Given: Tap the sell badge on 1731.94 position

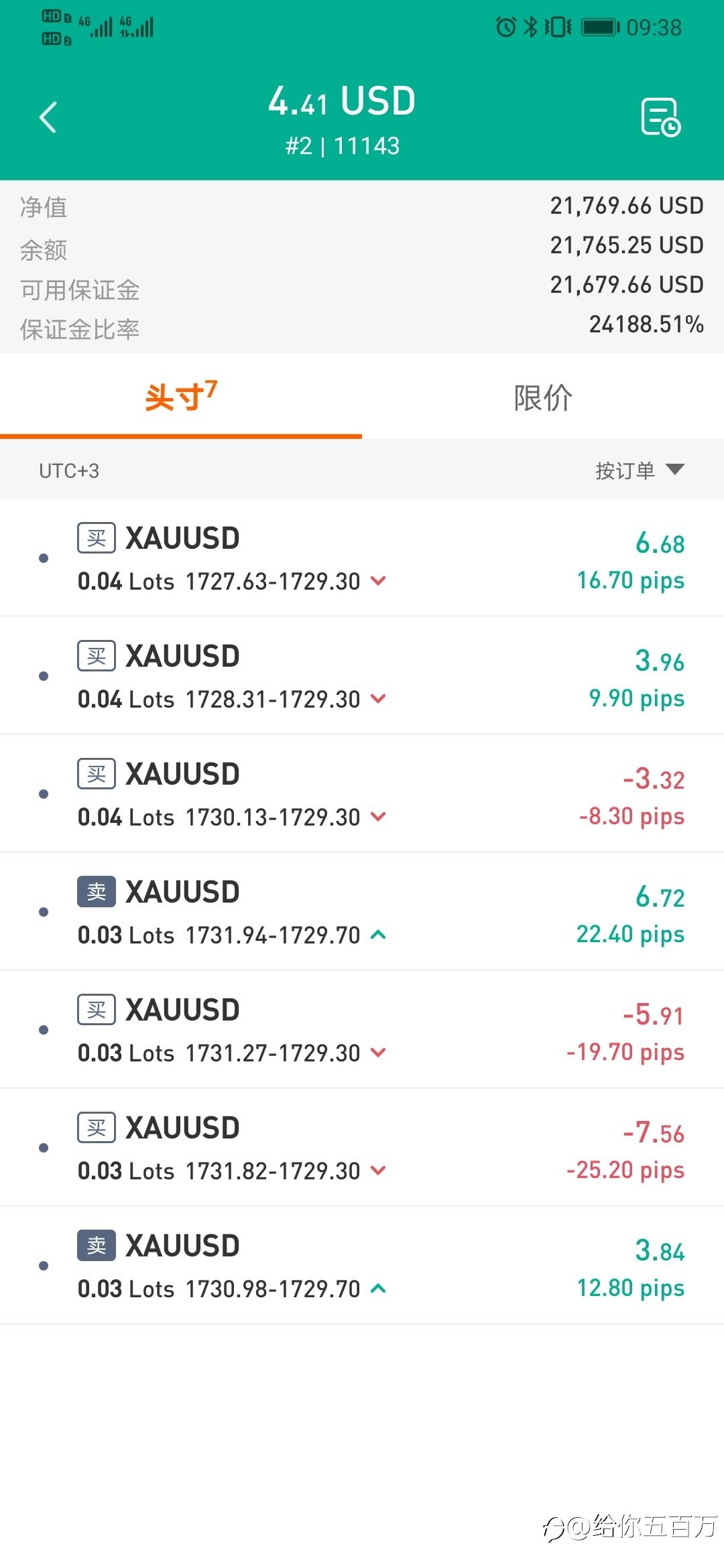Looking at the screenshot, I should click(x=97, y=892).
